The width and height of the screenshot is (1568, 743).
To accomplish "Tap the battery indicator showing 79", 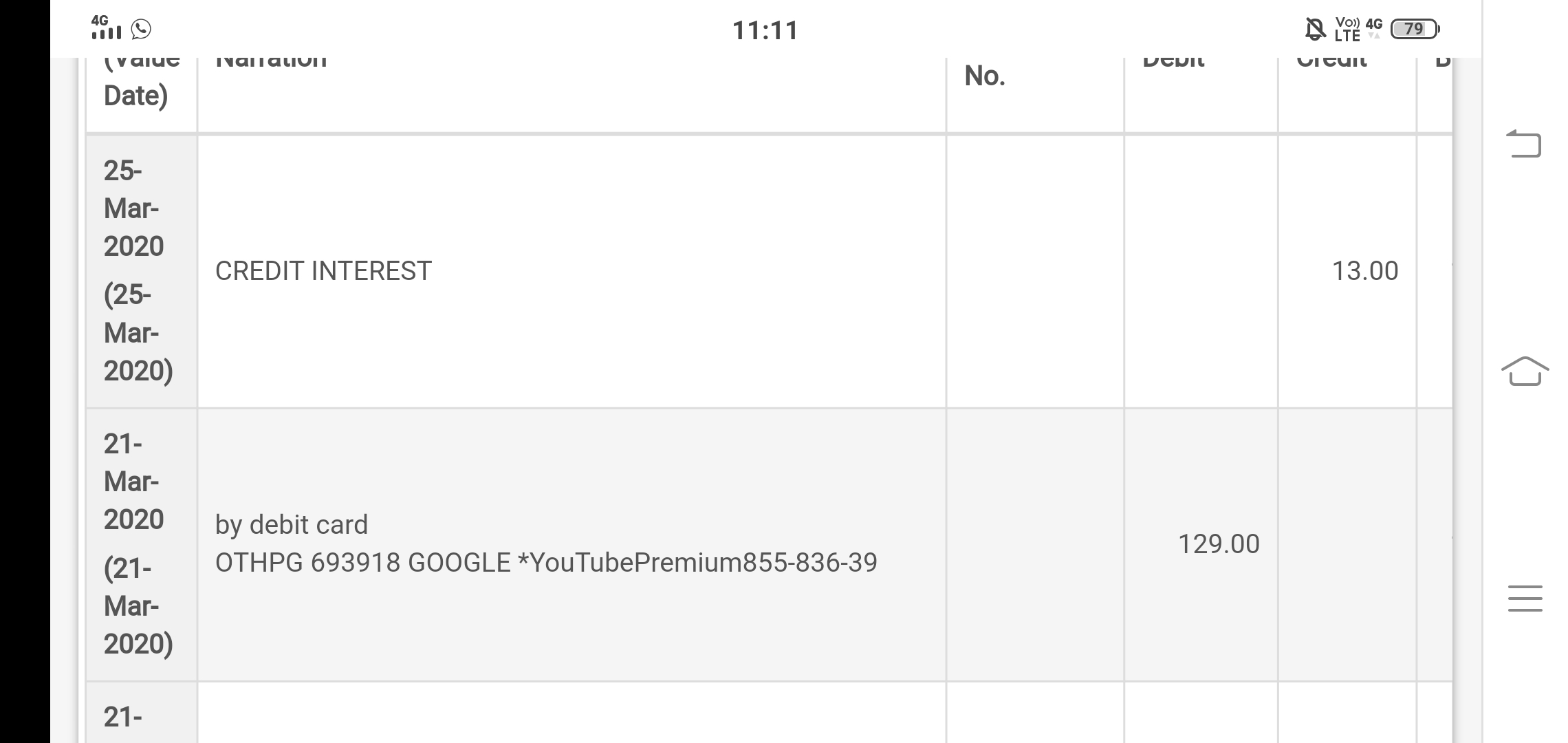I will (x=1415, y=29).
